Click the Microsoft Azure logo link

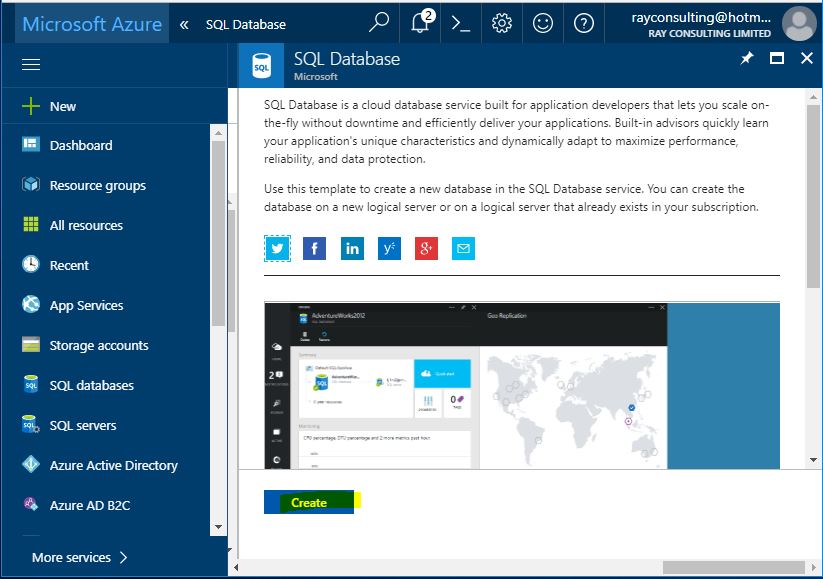[92, 24]
